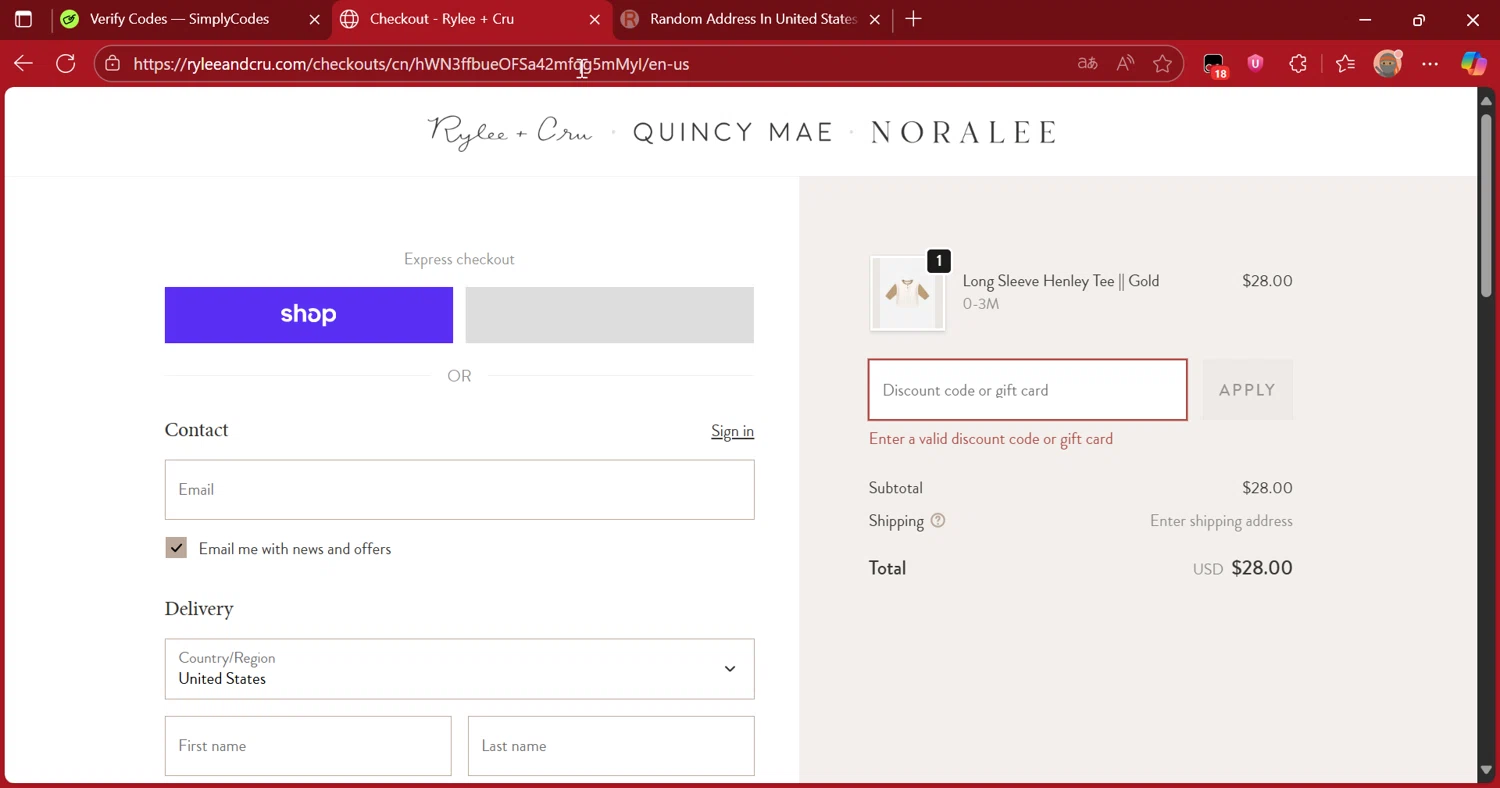The width and height of the screenshot is (1500, 788).
Task: Click the invalid discount code error message
Action: pos(991,439)
